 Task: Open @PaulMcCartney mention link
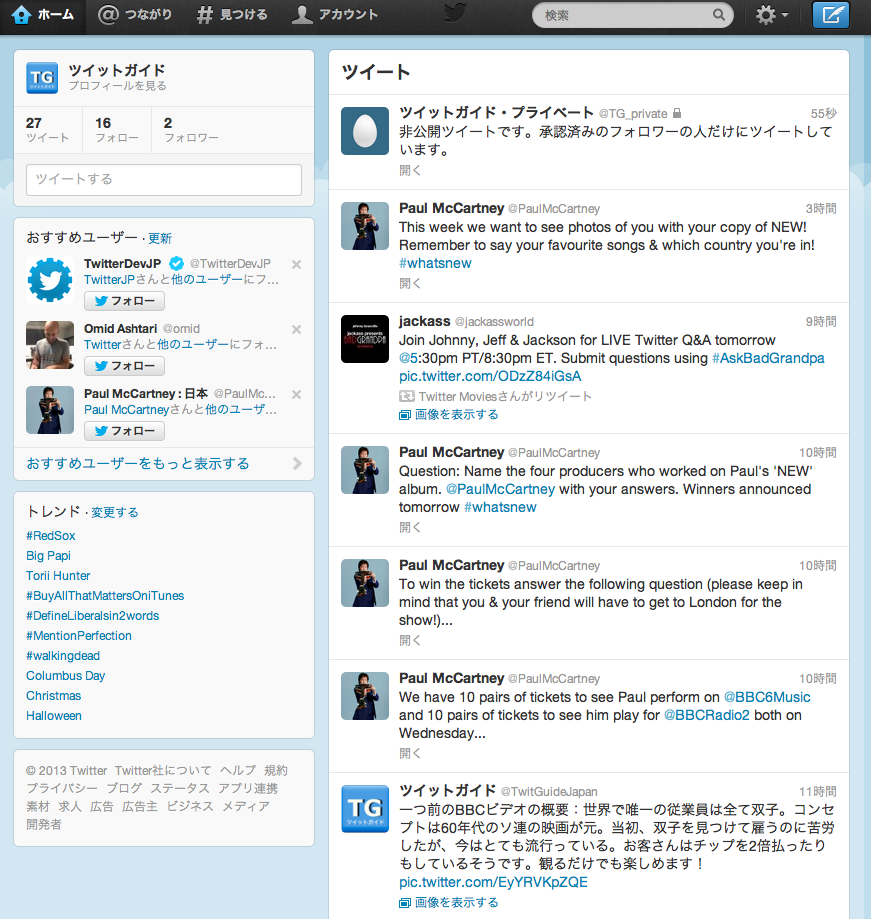click(x=501, y=489)
